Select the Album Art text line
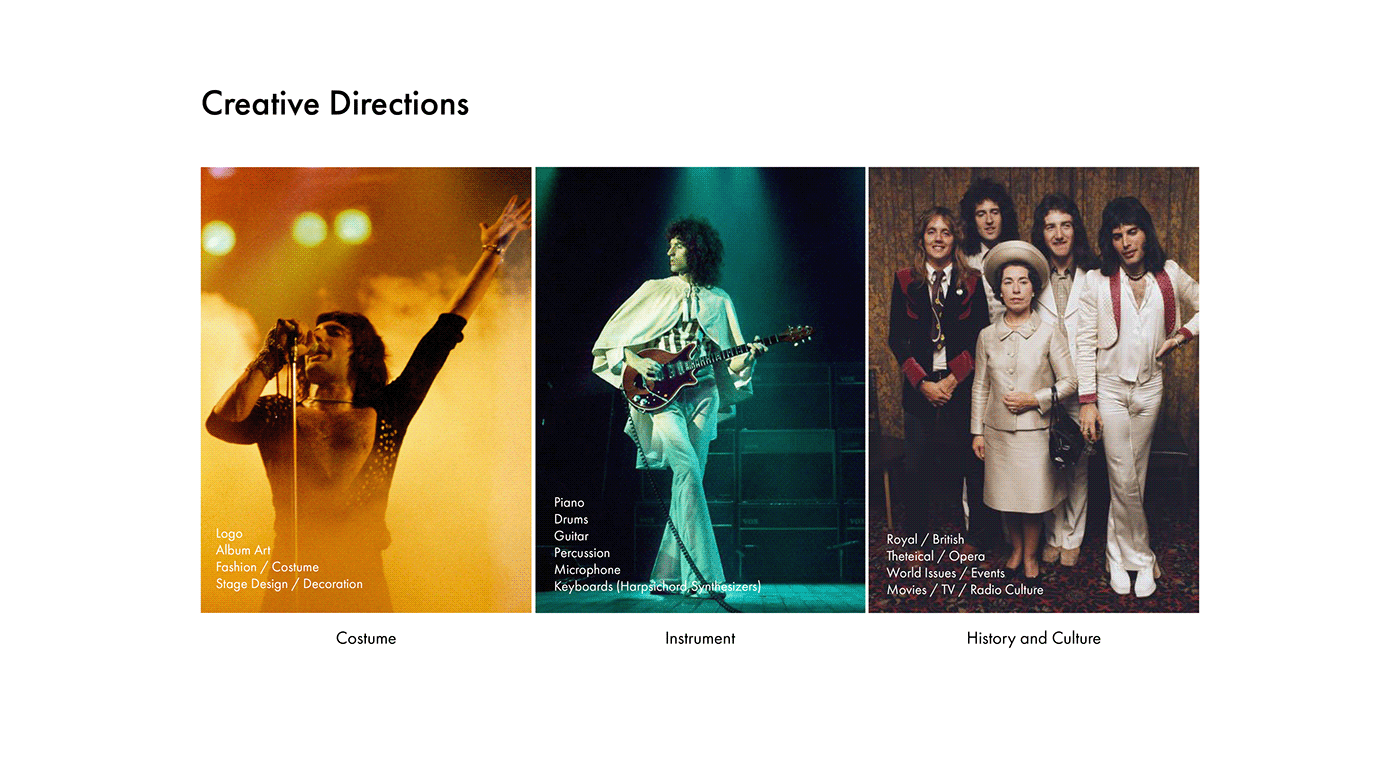This screenshot has width=1400, height=768. click(243, 550)
